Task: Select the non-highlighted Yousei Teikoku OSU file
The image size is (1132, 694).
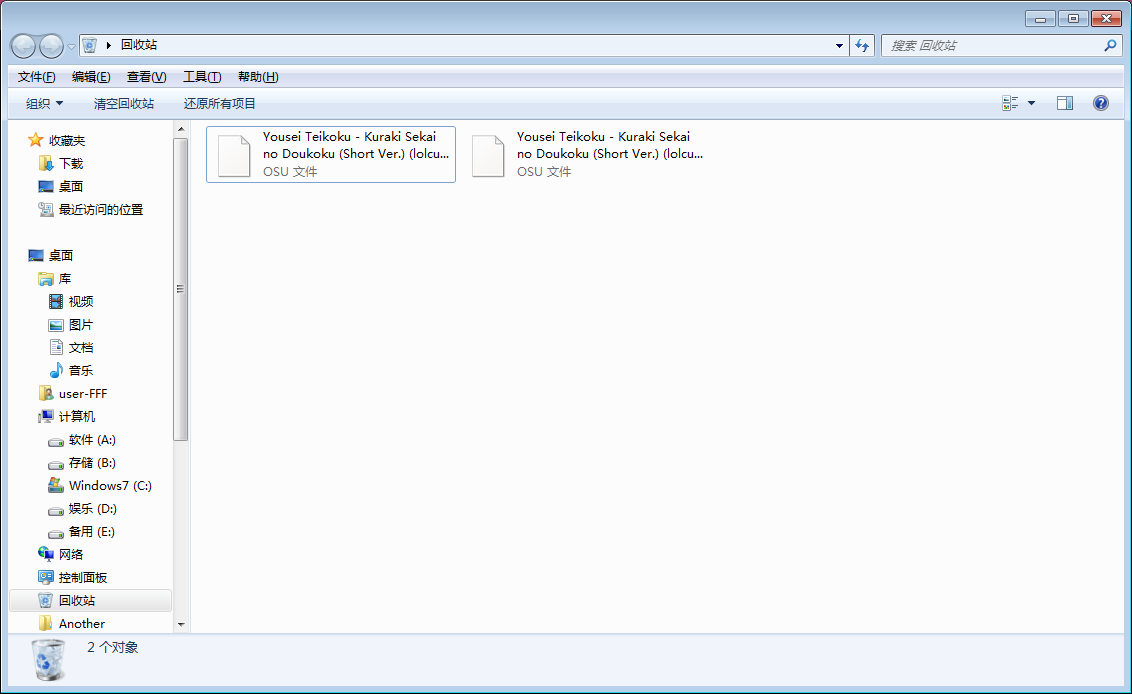Action: click(x=586, y=155)
